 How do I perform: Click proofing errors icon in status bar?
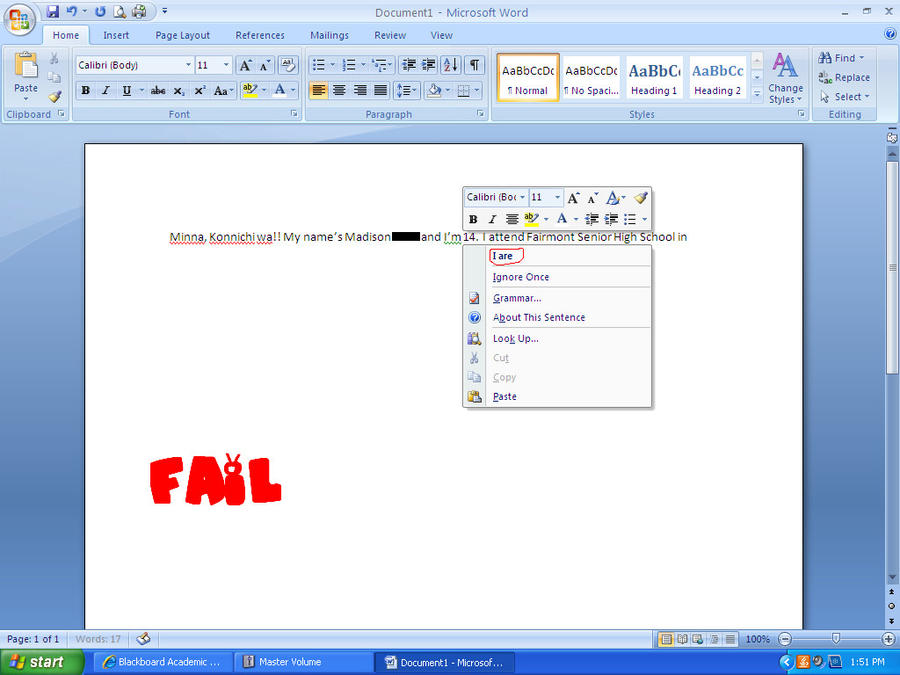pos(143,638)
